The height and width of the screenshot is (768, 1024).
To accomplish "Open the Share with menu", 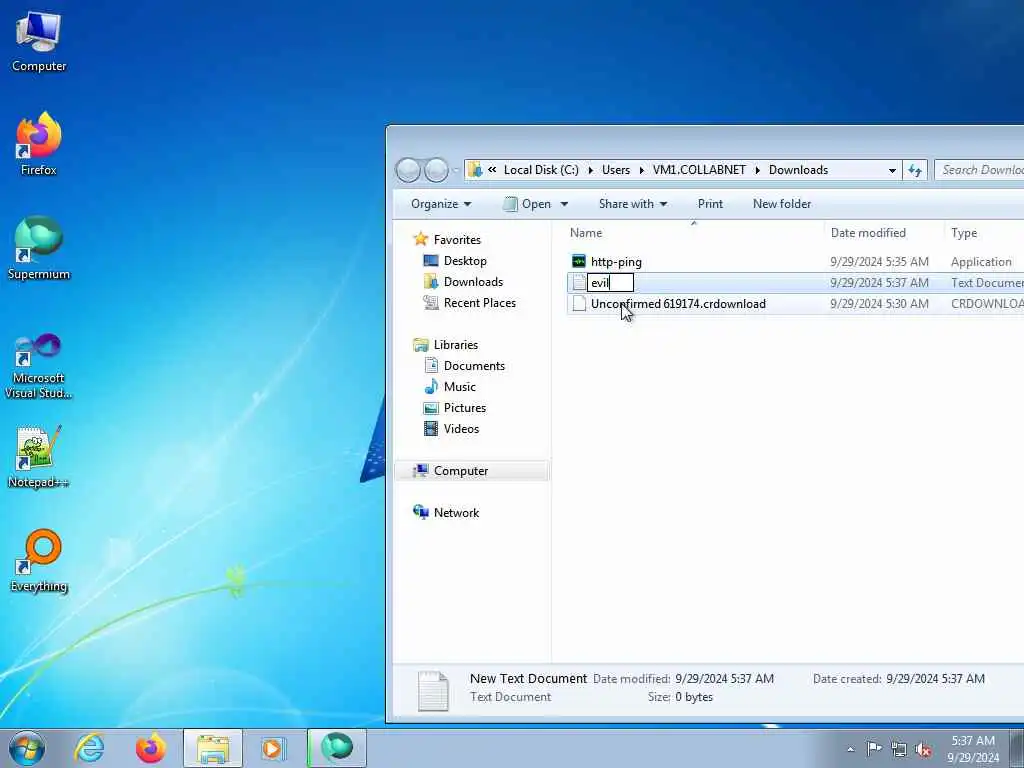I will (633, 204).
